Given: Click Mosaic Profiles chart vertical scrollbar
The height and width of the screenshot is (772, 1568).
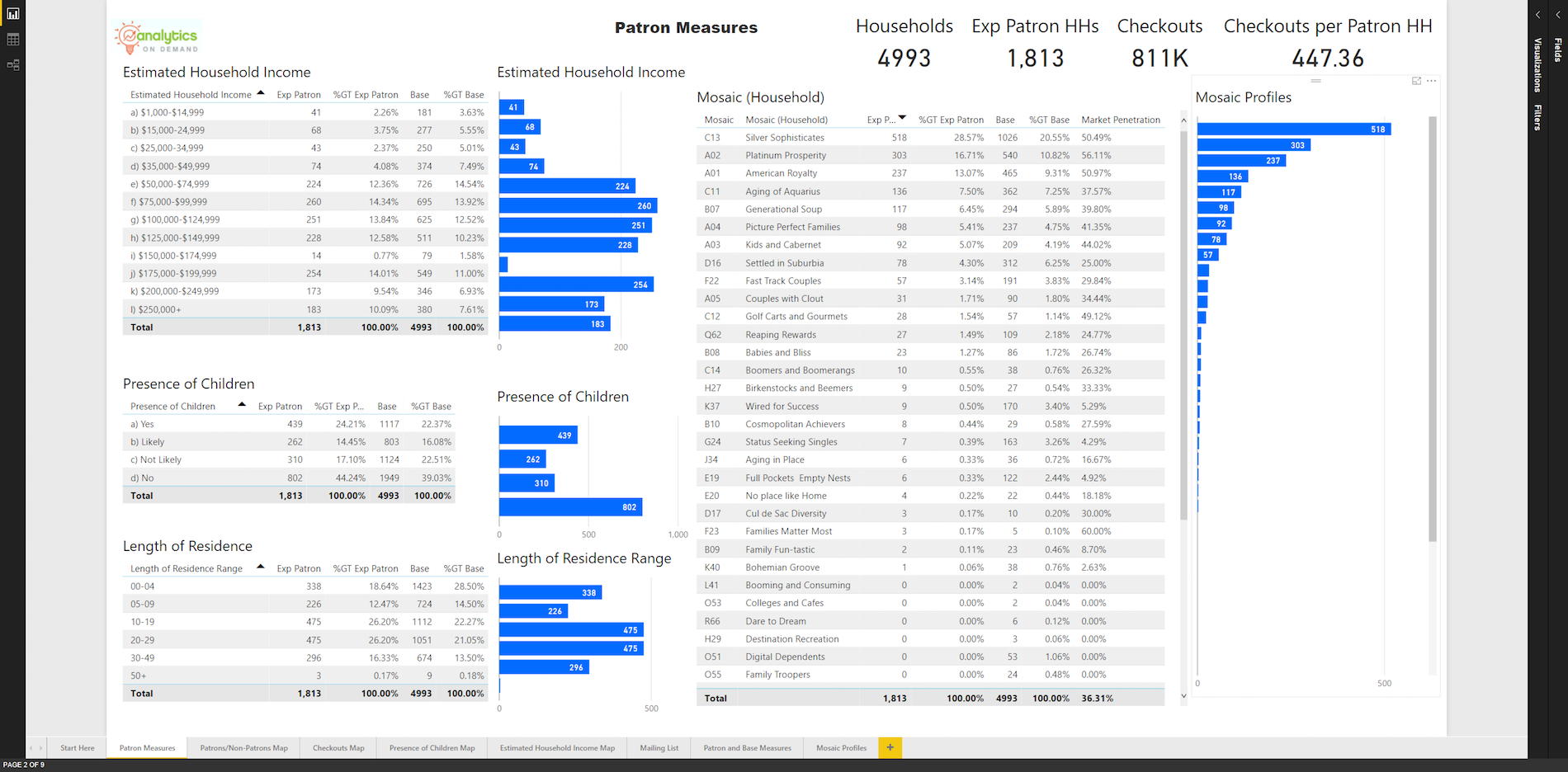Looking at the screenshot, I should pyautogui.click(x=1433, y=328).
